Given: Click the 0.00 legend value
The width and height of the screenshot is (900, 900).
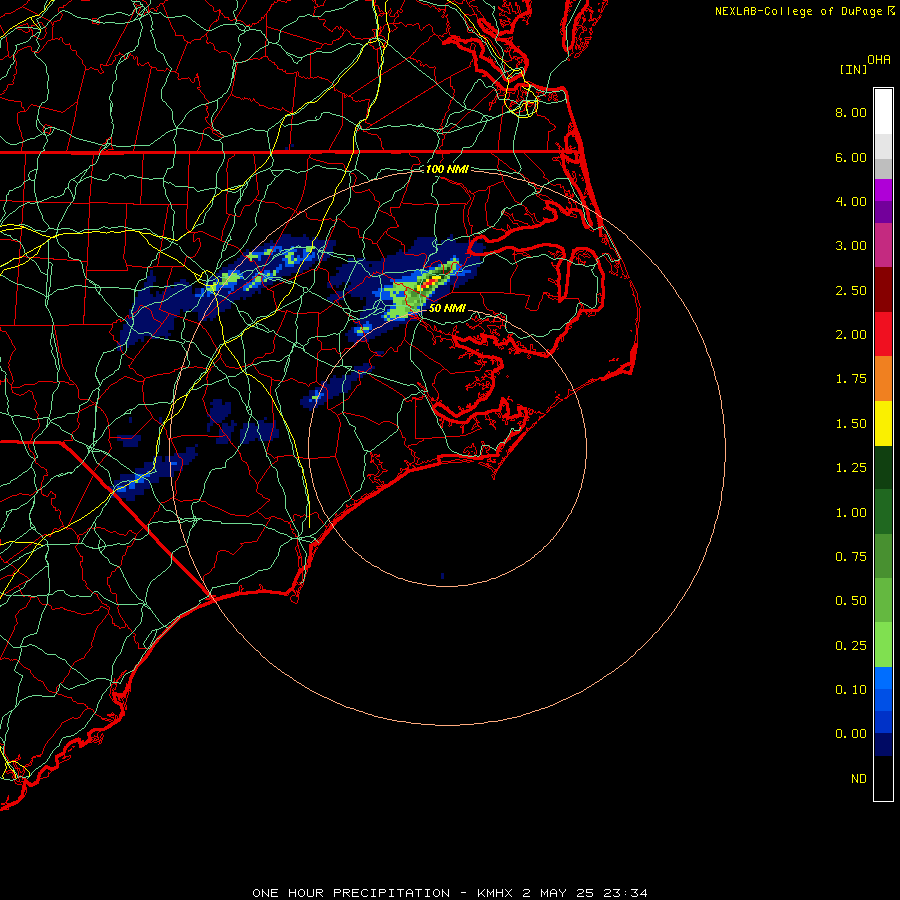Looking at the screenshot, I should [851, 734].
